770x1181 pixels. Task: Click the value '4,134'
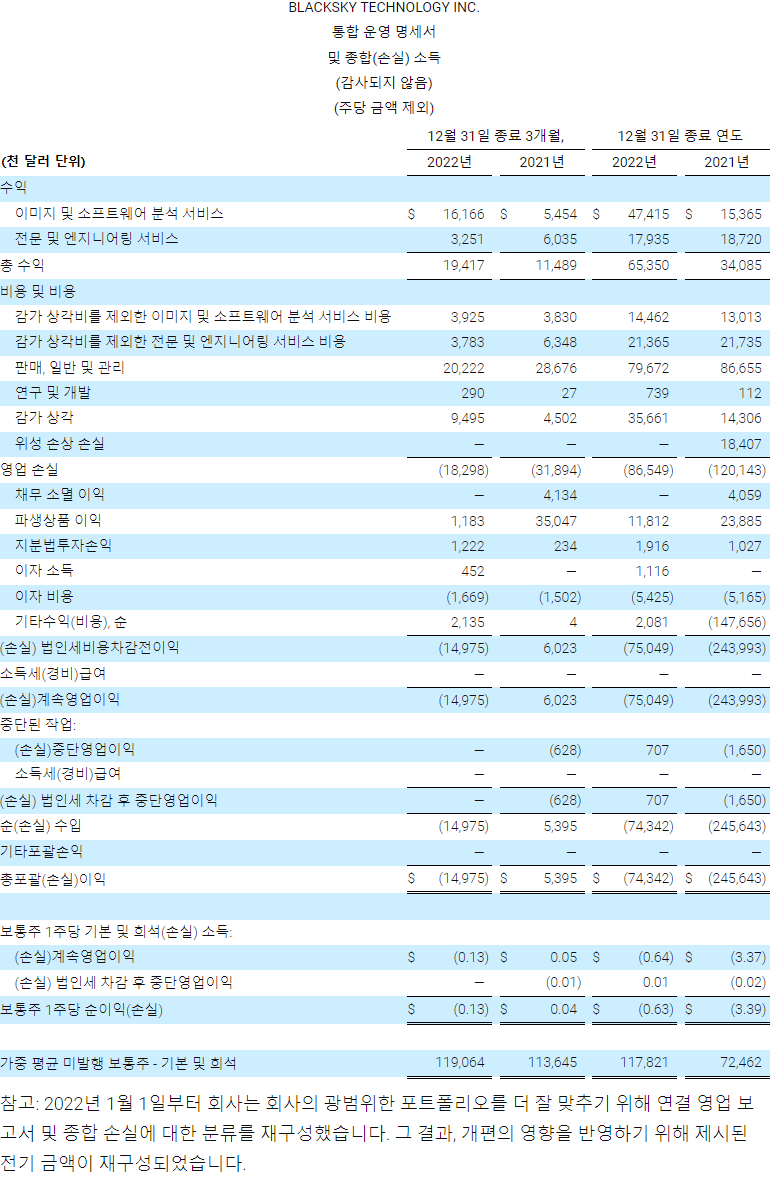(x=560, y=496)
